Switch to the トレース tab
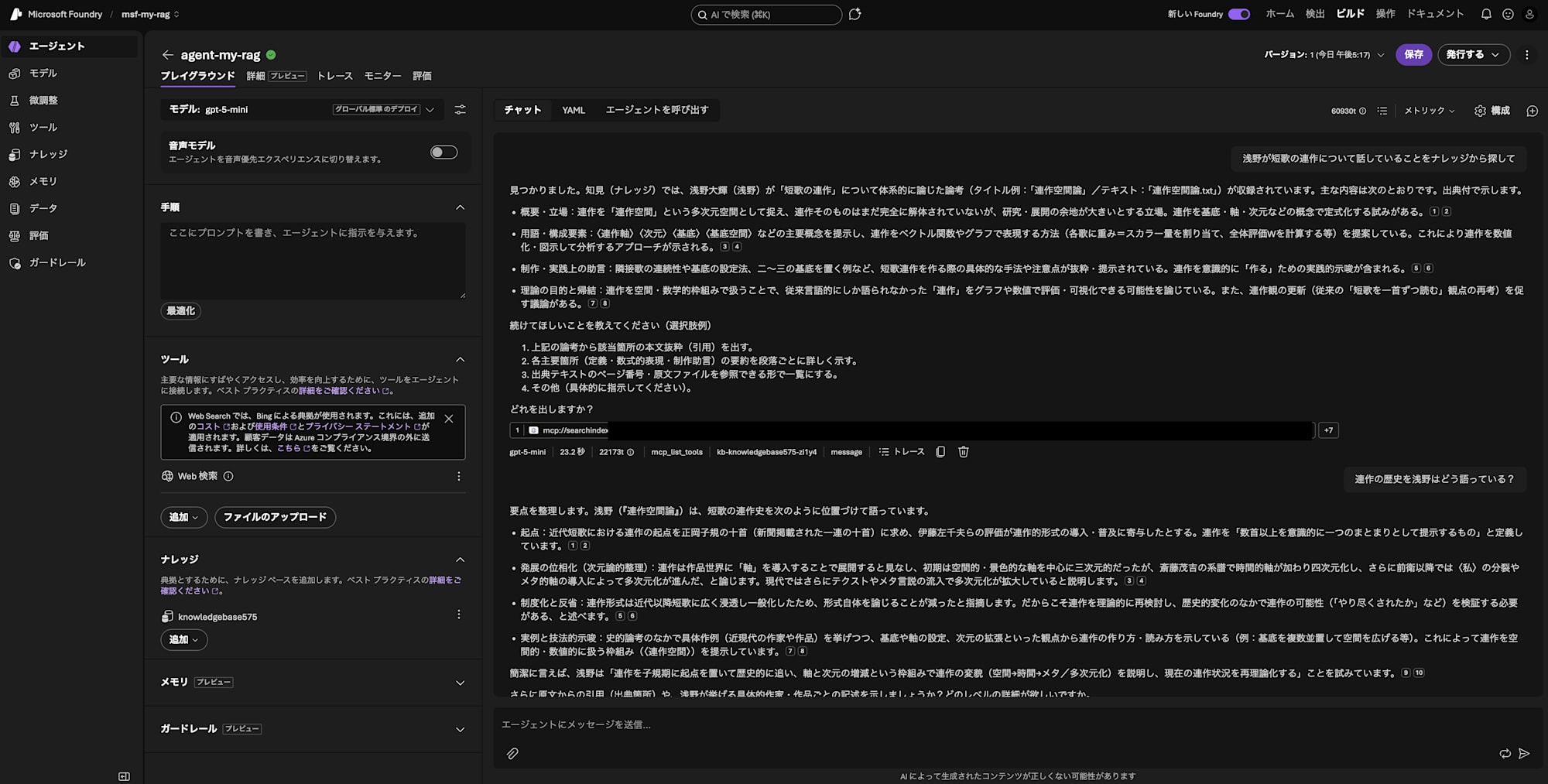 335,76
